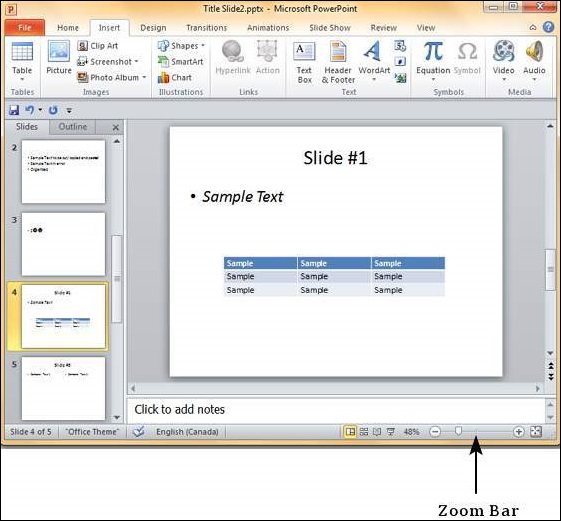Click English (Canada) language indicator

187,432
